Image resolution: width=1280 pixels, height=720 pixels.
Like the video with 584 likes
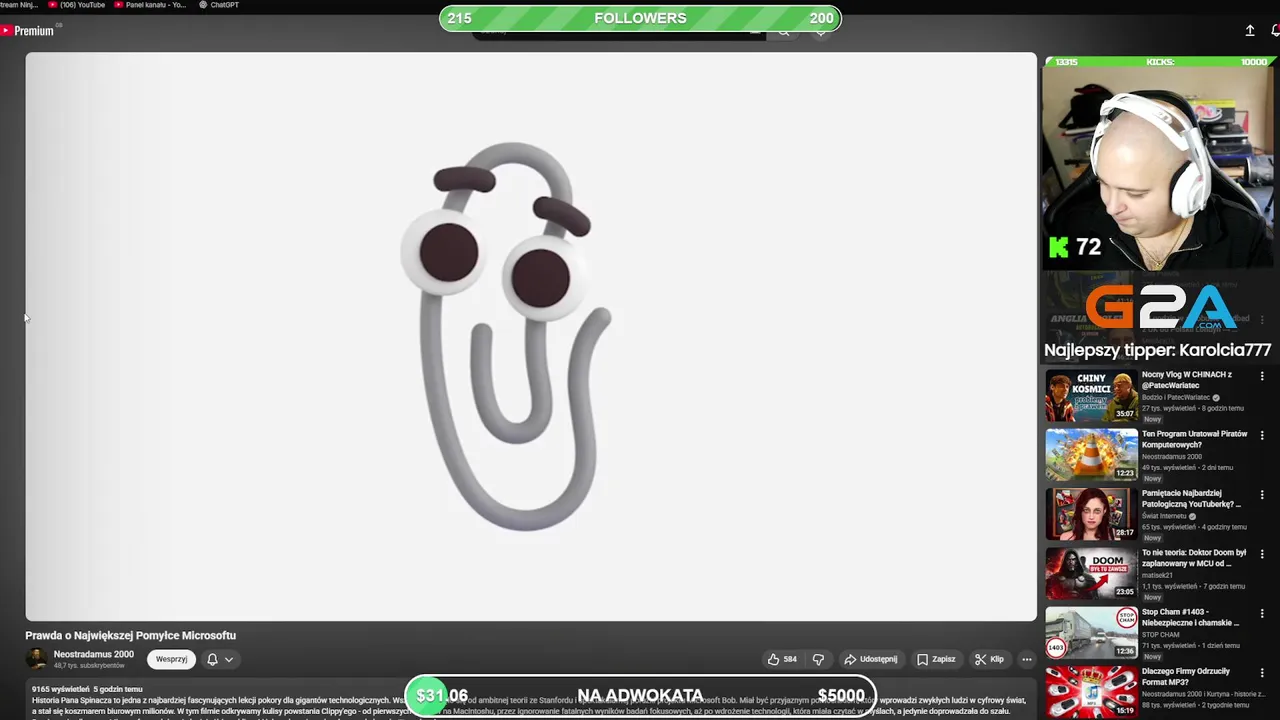click(783, 659)
